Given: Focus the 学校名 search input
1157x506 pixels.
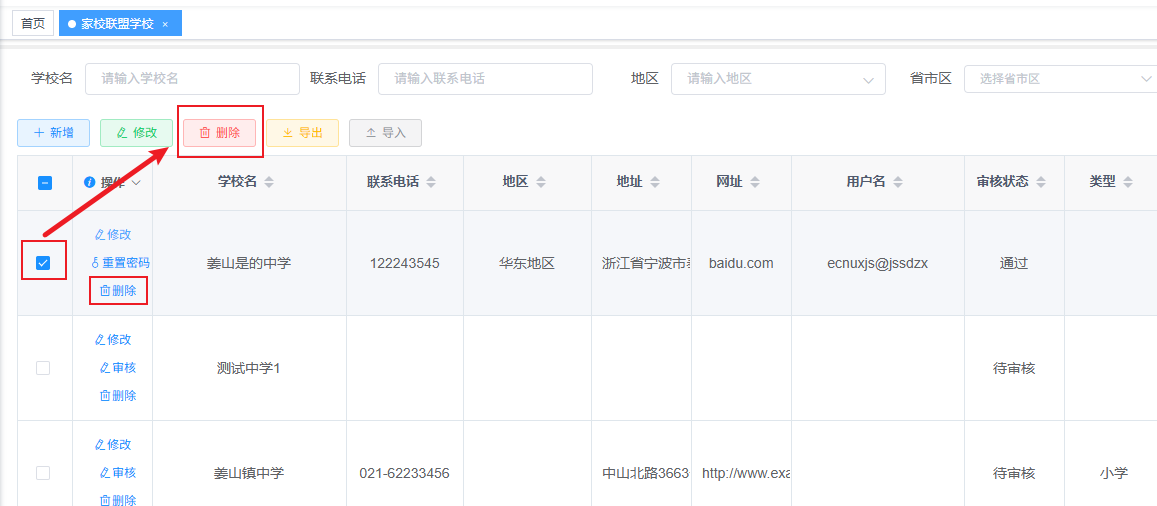Looking at the screenshot, I should coord(192,79).
